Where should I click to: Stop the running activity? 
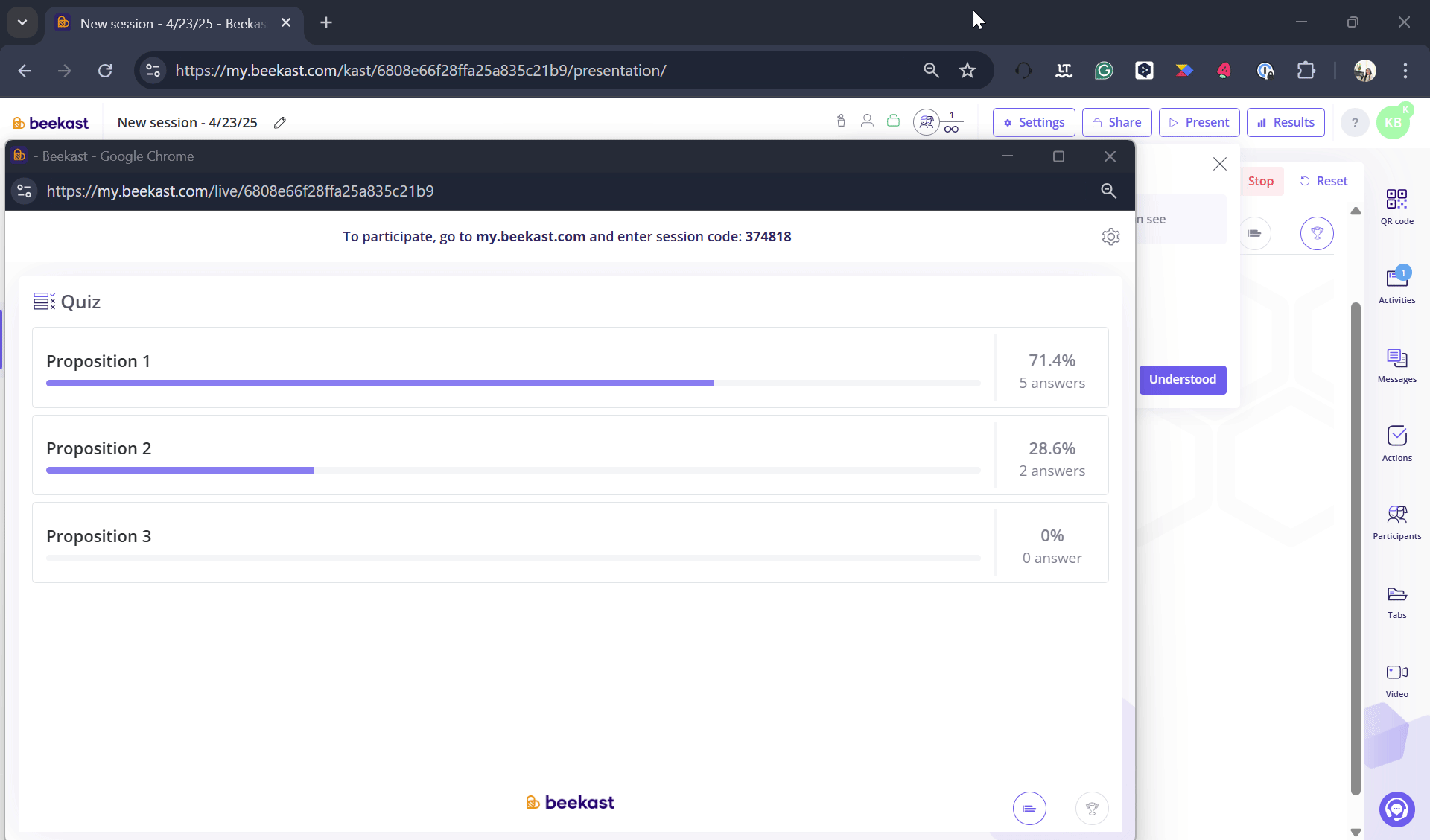(x=1260, y=181)
